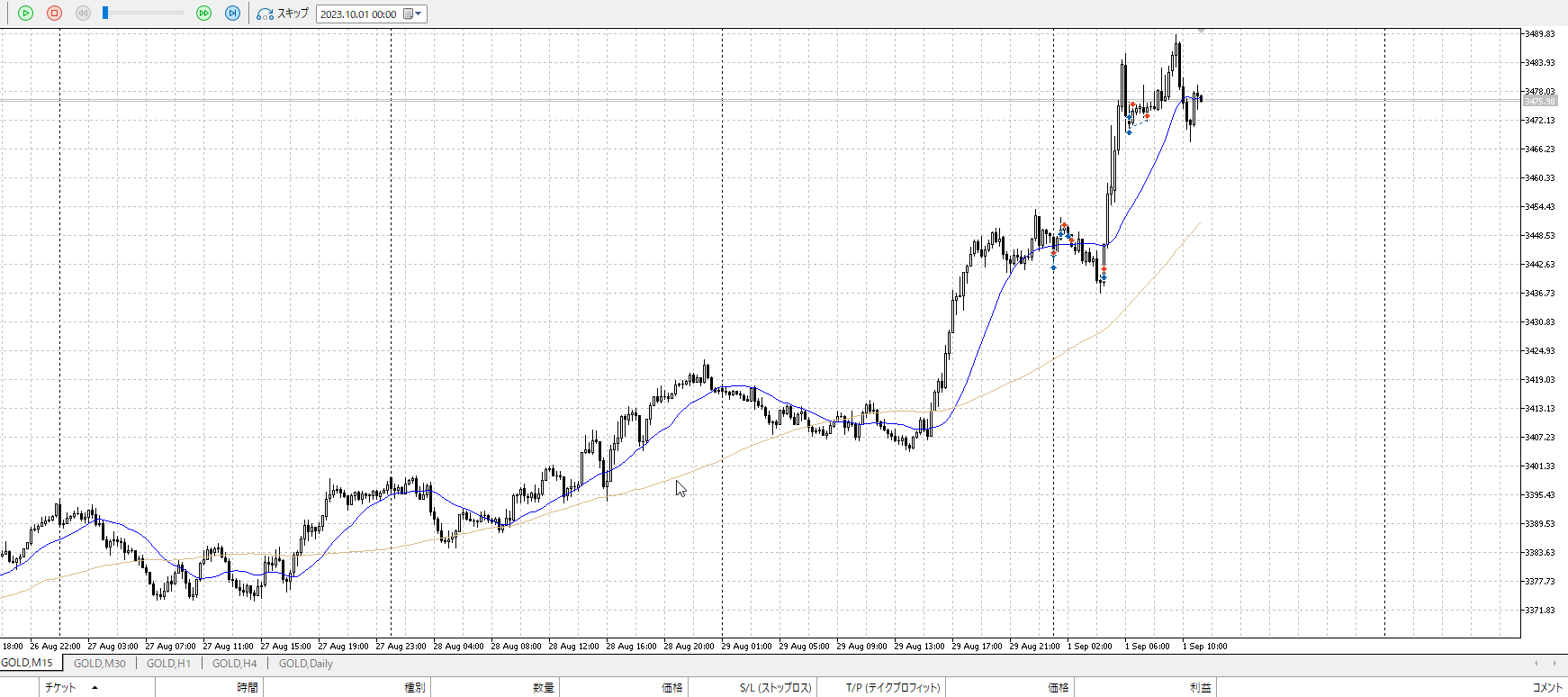The height and width of the screenshot is (697, 1568).
Task: Click the 利益 column header
Action: tap(1200, 688)
